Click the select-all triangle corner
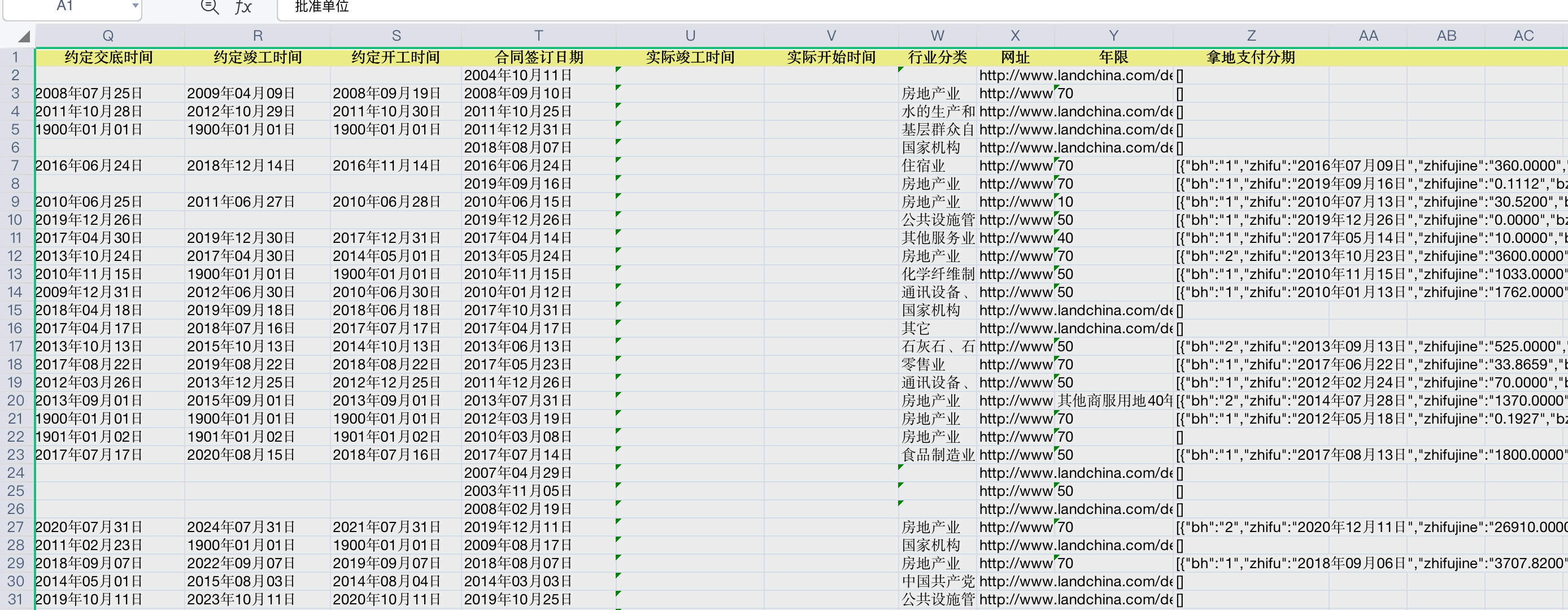The image size is (1568, 610). click(24, 37)
